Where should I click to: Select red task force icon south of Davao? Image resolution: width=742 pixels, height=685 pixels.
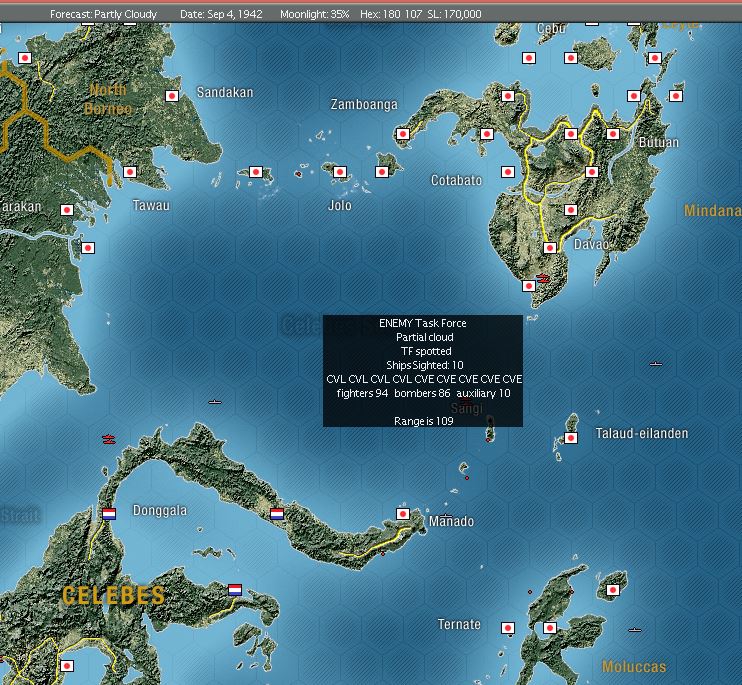pos(543,278)
